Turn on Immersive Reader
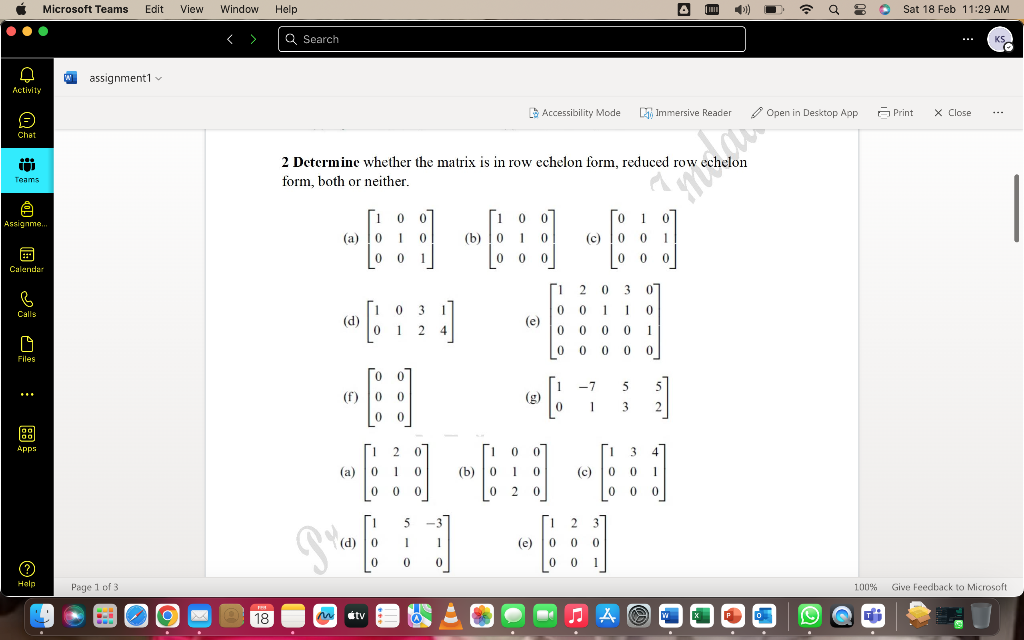Image resolution: width=1024 pixels, height=640 pixels. [x=686, y=113]
